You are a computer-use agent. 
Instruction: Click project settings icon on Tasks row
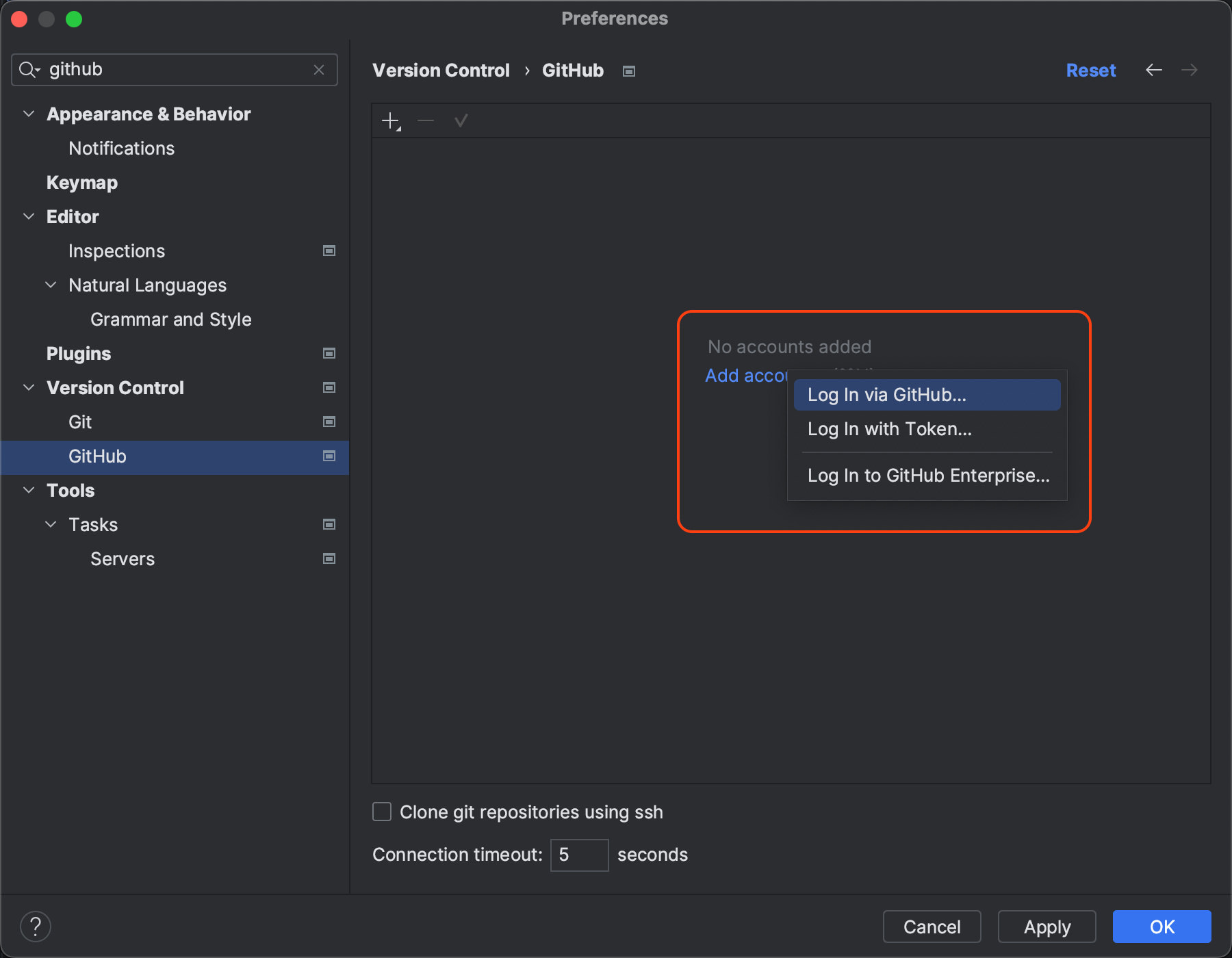pyautogui.click(x=329, y=525)
